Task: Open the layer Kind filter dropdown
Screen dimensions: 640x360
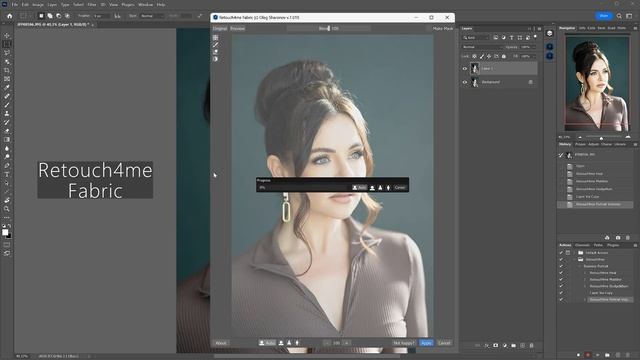Action: click(476, 38)
